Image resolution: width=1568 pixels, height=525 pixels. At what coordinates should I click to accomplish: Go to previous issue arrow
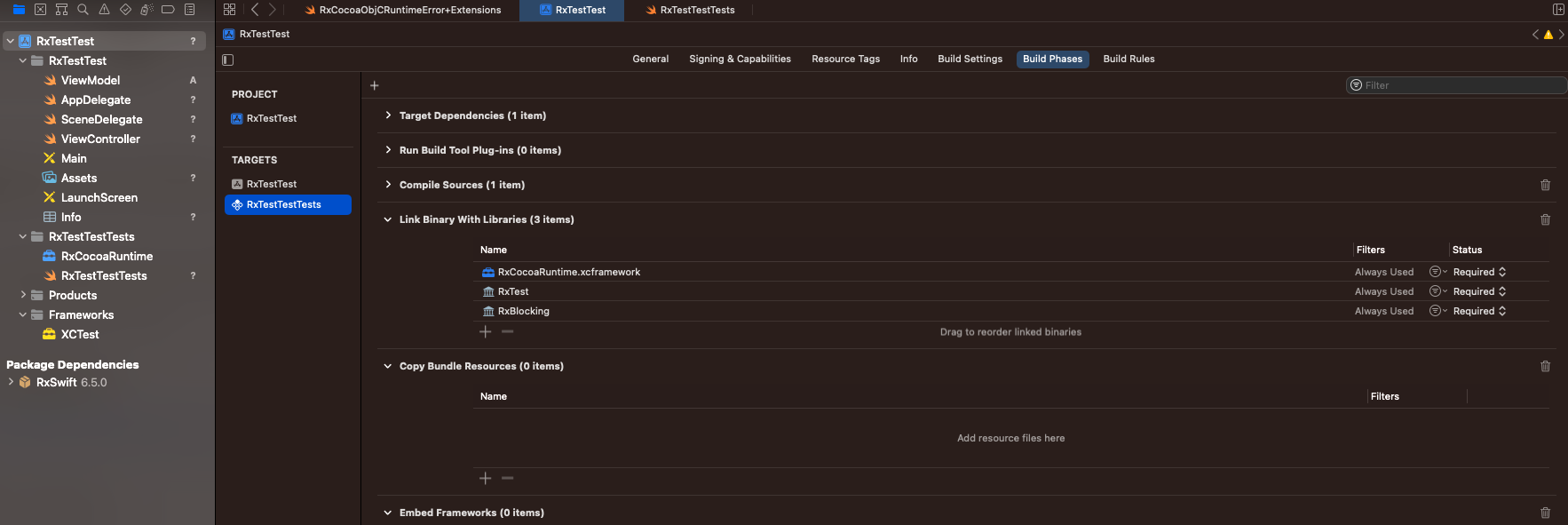tap(1535, 35)
